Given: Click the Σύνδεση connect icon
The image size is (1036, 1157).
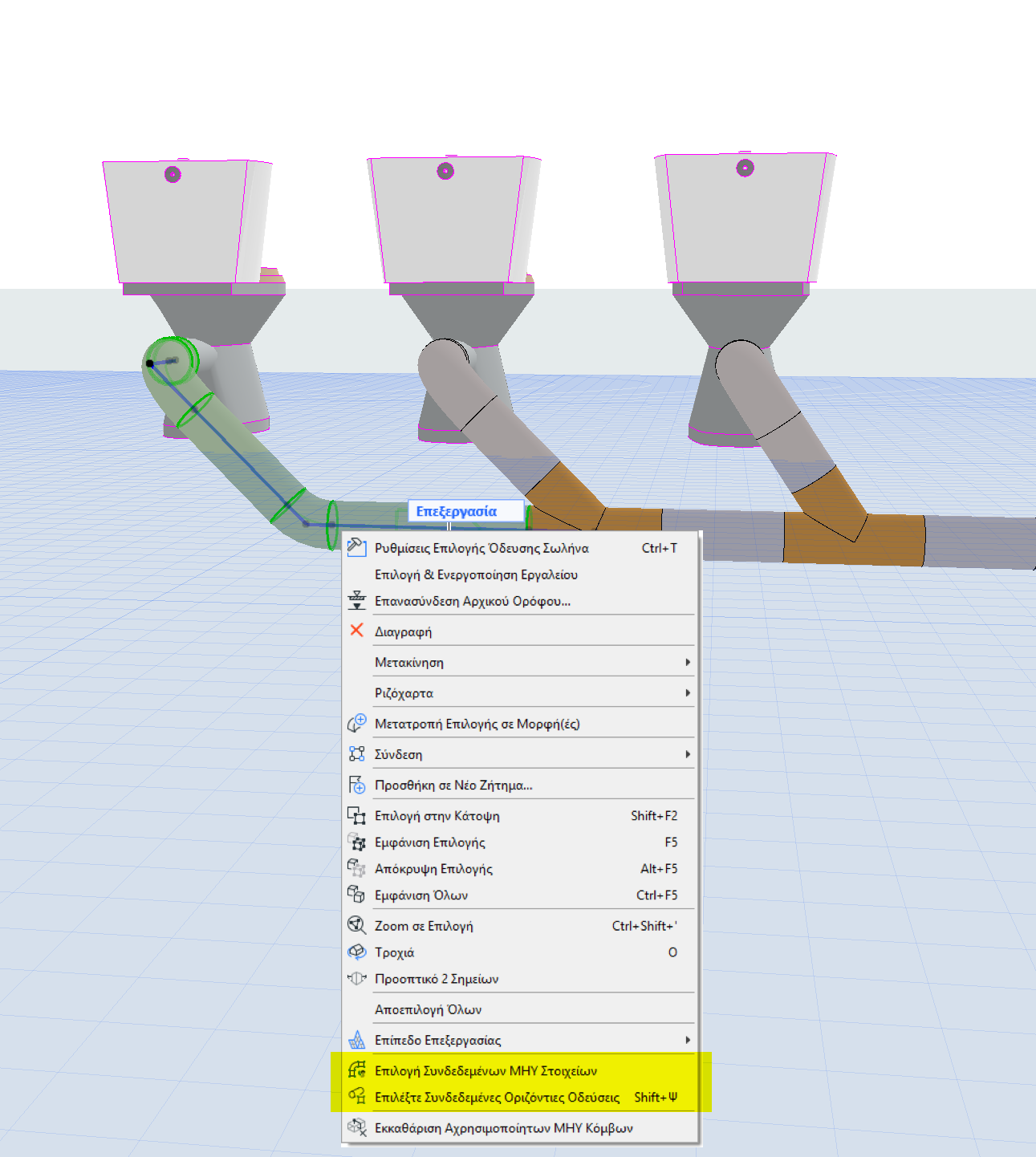Looking at the screenshot, I should (356, 753).
